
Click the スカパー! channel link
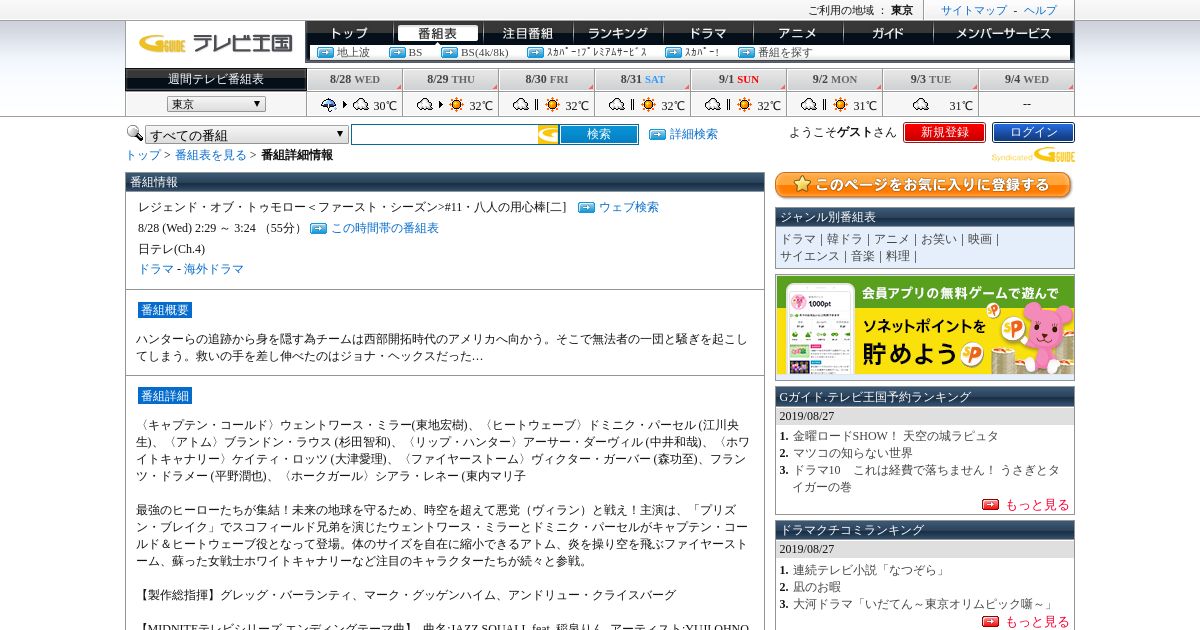702,53
